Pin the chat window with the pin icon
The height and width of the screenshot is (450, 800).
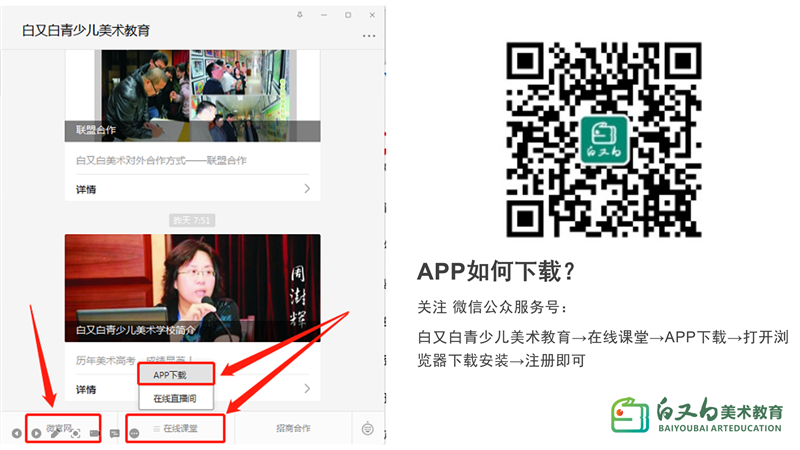[299, 15]
